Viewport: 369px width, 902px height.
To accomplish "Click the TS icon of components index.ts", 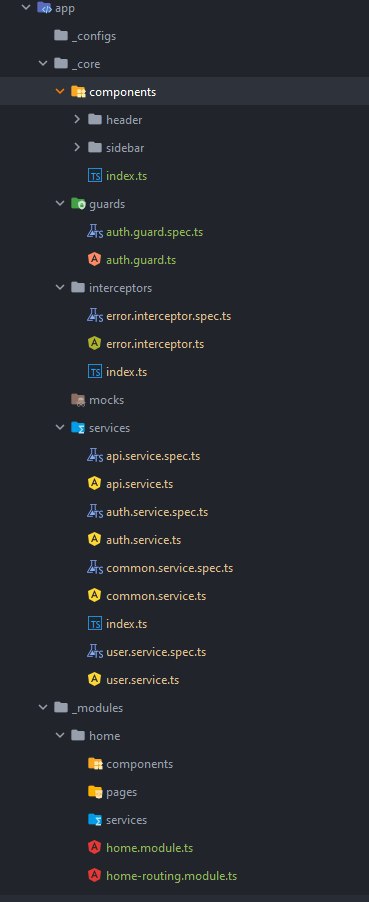I will 95,175.
